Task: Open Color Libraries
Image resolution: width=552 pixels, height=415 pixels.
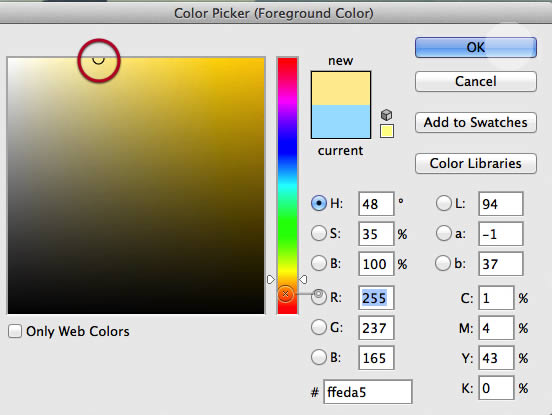Action: pyautogui.click(x=476, y=163)
